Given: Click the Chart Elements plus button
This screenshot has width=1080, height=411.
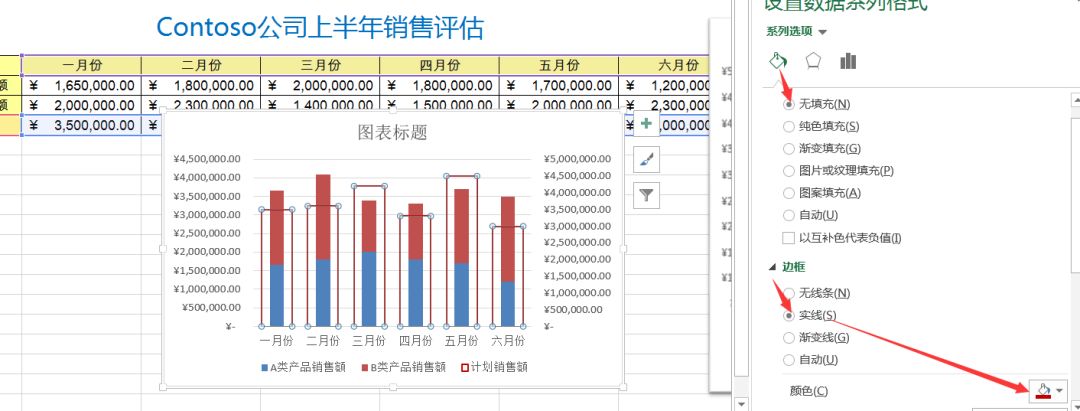Looking at the screenshot, I should (x=647, y=124).
